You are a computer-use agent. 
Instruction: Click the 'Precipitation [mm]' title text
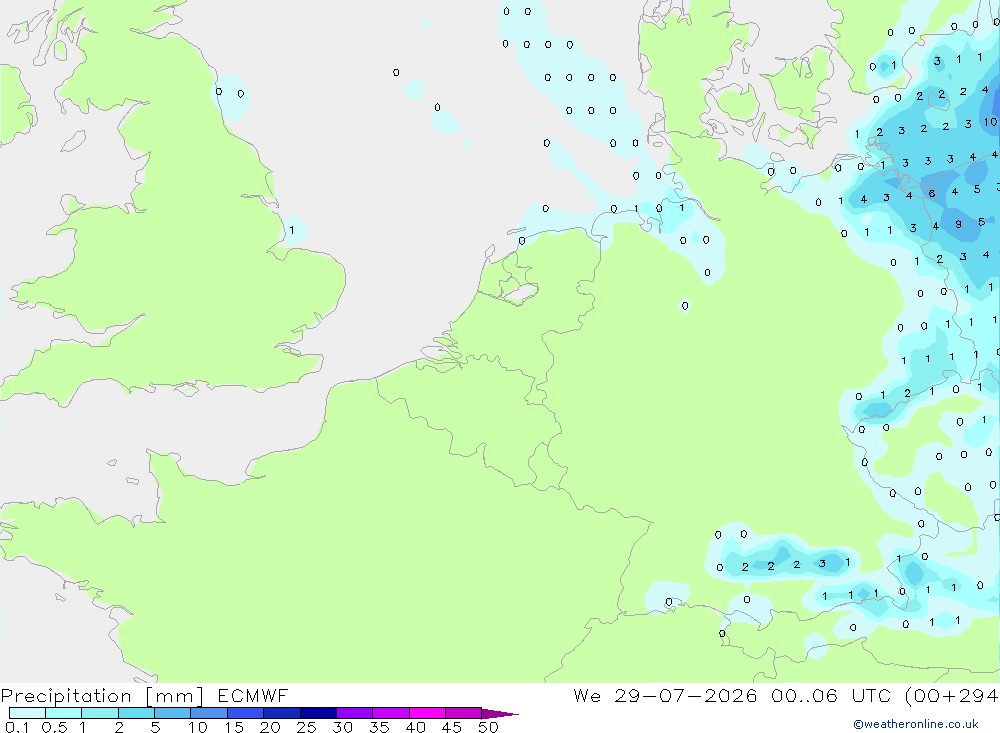click(x=102, y=696)
